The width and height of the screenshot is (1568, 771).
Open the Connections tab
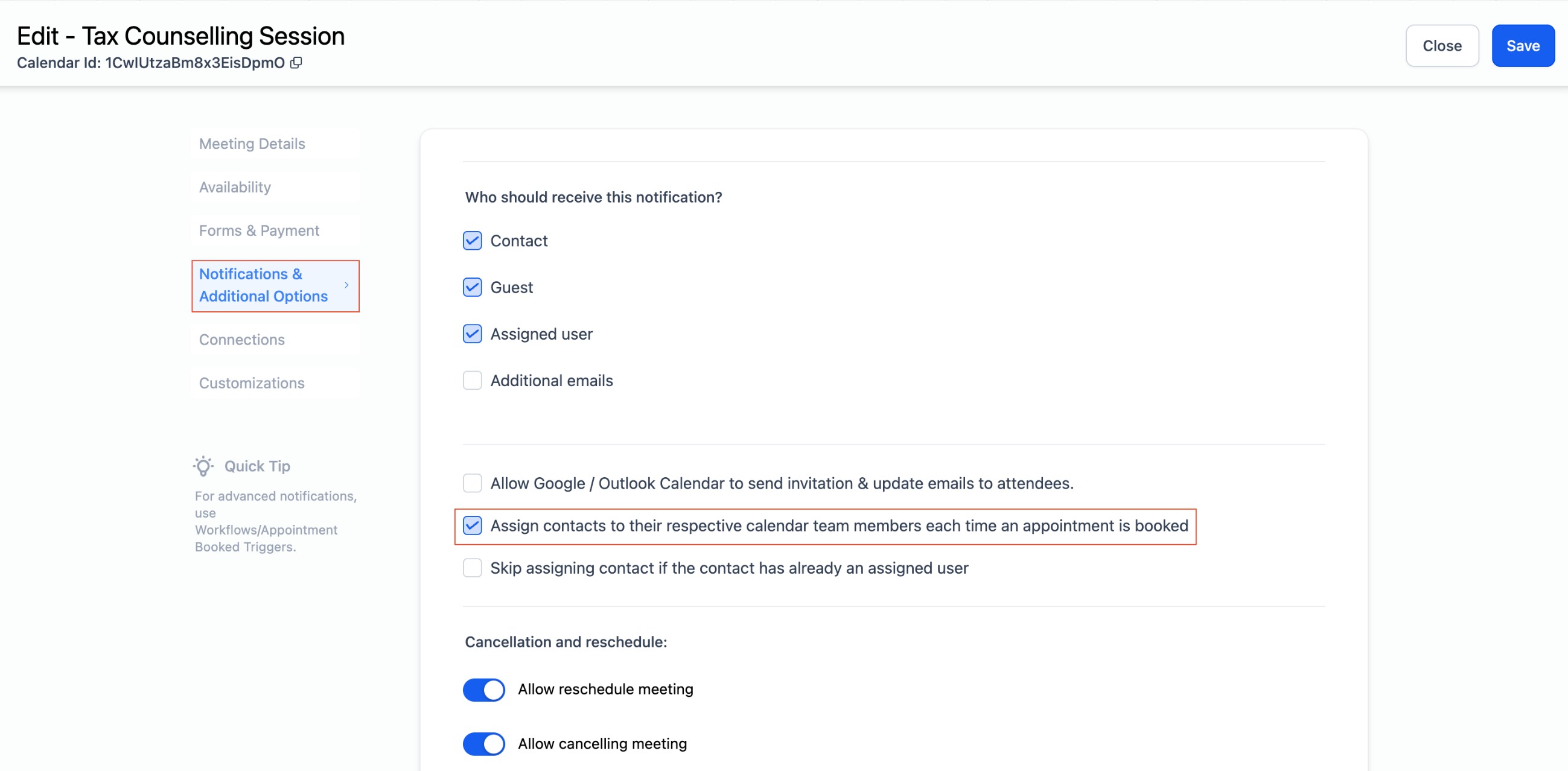click(x=241, y=340)
